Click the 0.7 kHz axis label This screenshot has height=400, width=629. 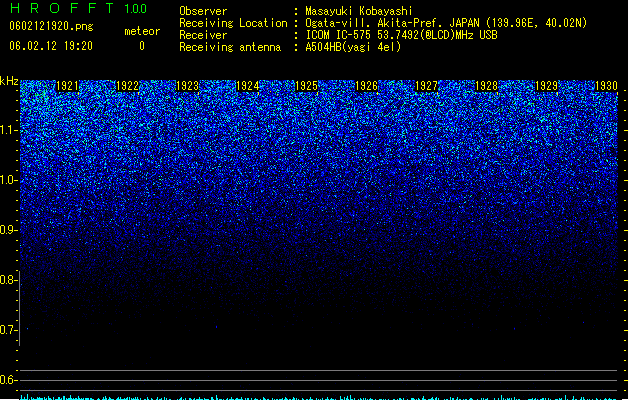click(x=9, y=330)
